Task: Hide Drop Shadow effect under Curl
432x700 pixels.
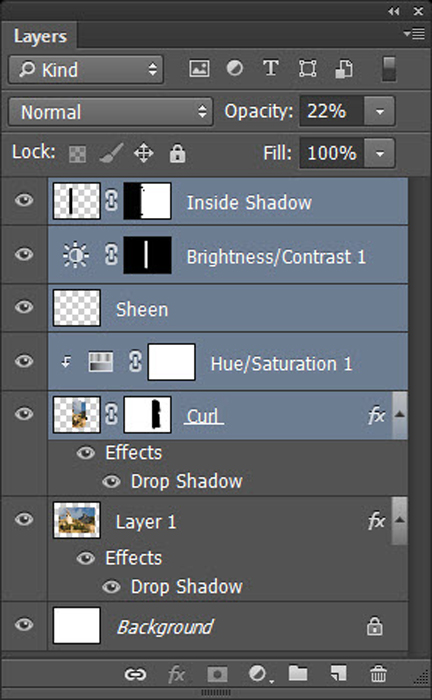Action: click(x=111, y=482)
